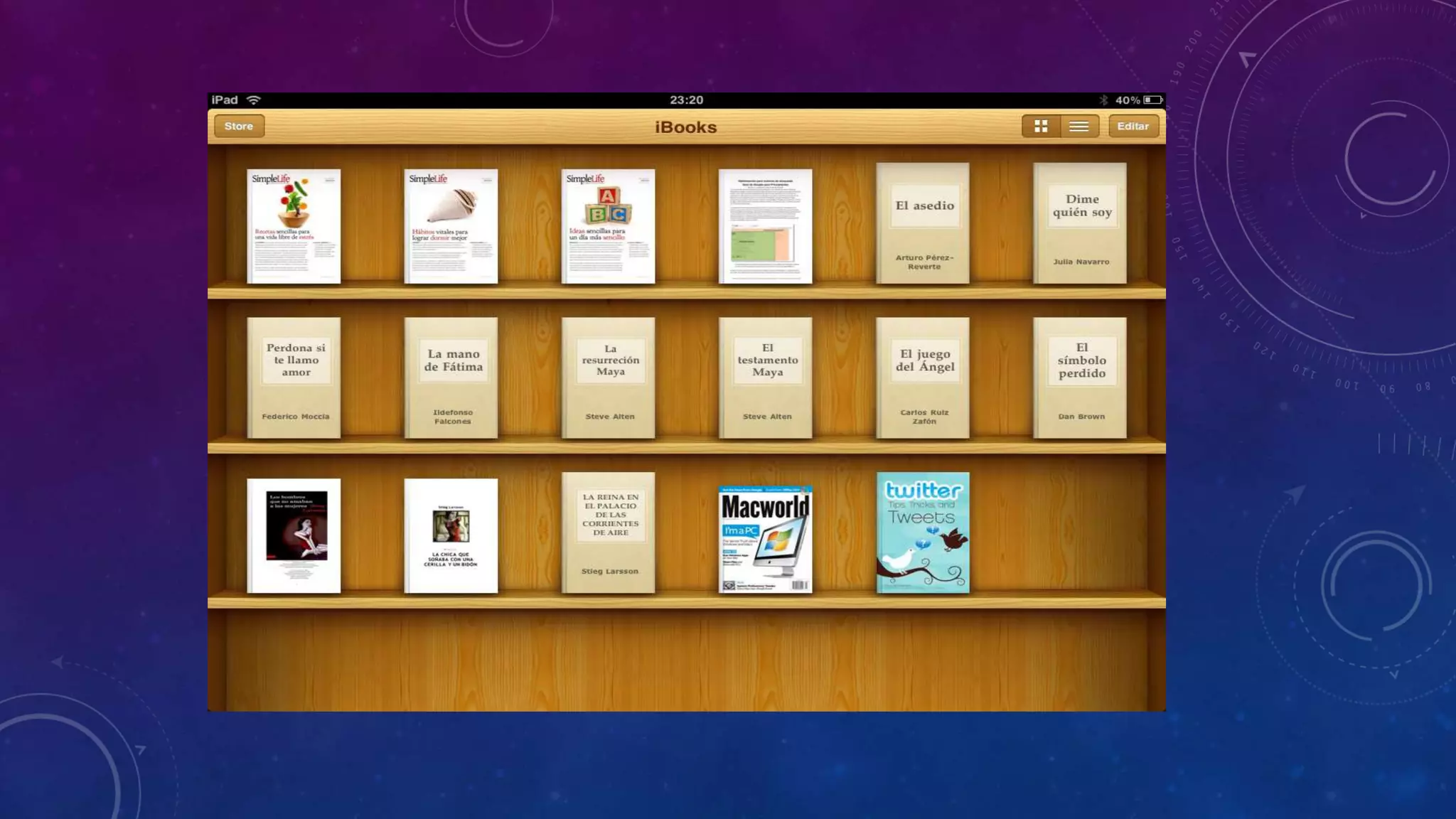
Task: Switch to list view icon
Action: coord(1078,127)
